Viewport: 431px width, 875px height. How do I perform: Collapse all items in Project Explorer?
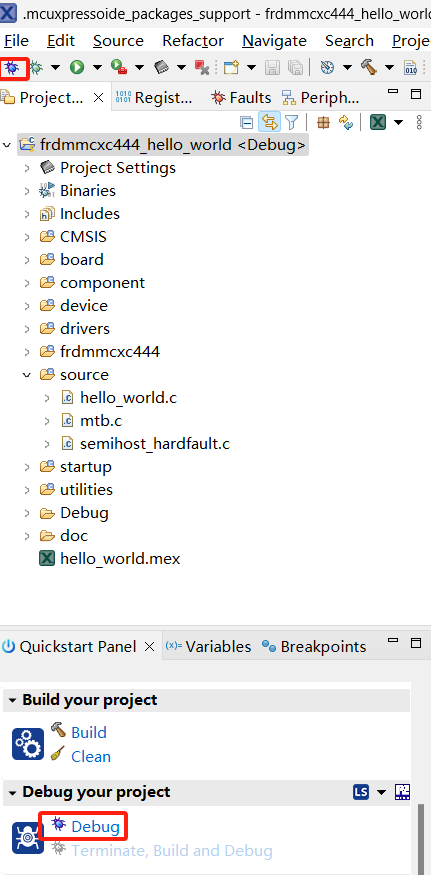(246, 122)
